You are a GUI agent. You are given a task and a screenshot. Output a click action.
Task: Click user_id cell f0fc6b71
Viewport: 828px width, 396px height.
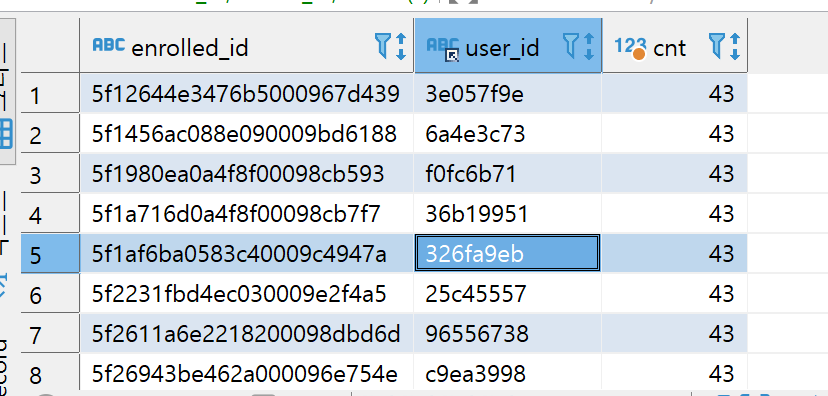point(507,174)
